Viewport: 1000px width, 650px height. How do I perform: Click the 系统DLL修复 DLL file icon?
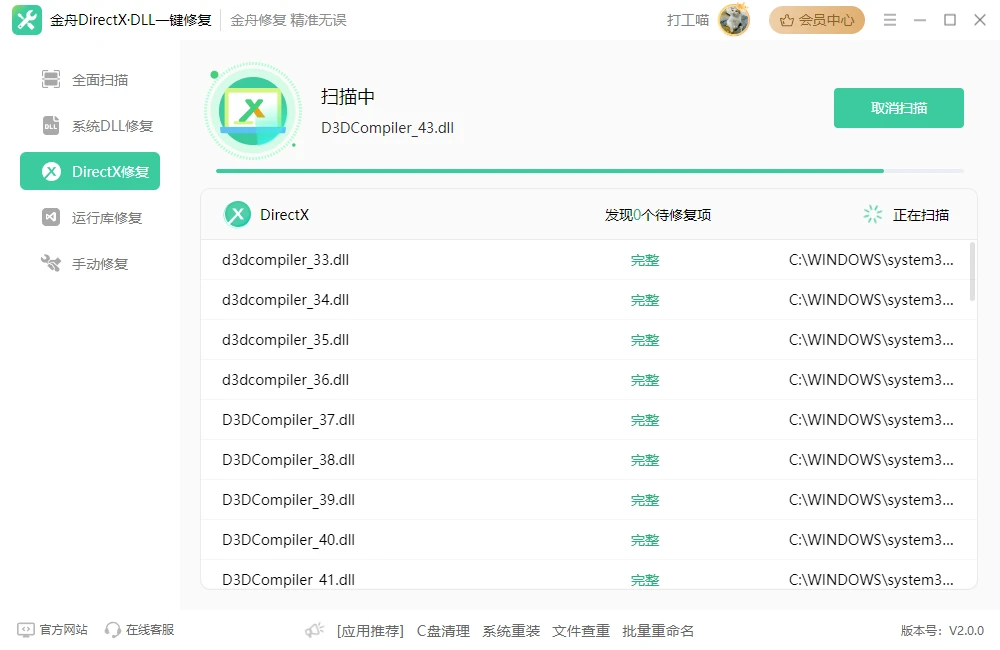[x=51, y=126]
